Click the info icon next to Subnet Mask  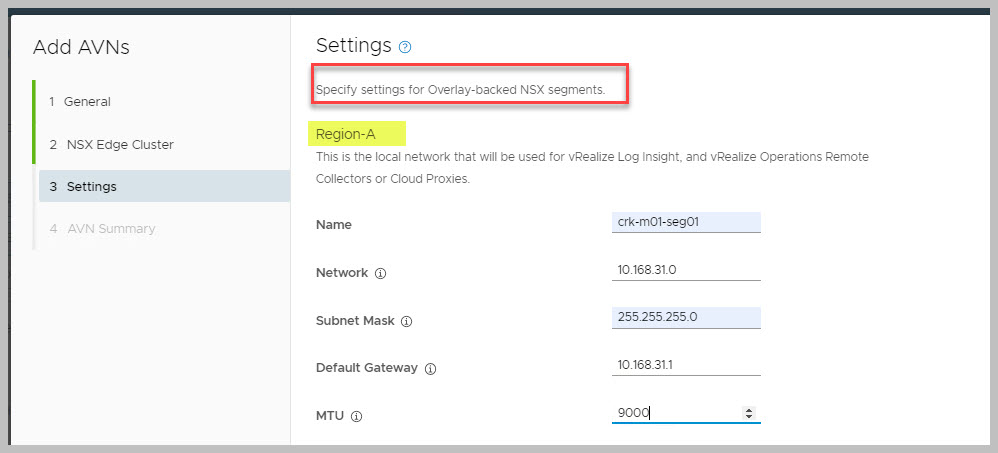(x=406, y=321)
